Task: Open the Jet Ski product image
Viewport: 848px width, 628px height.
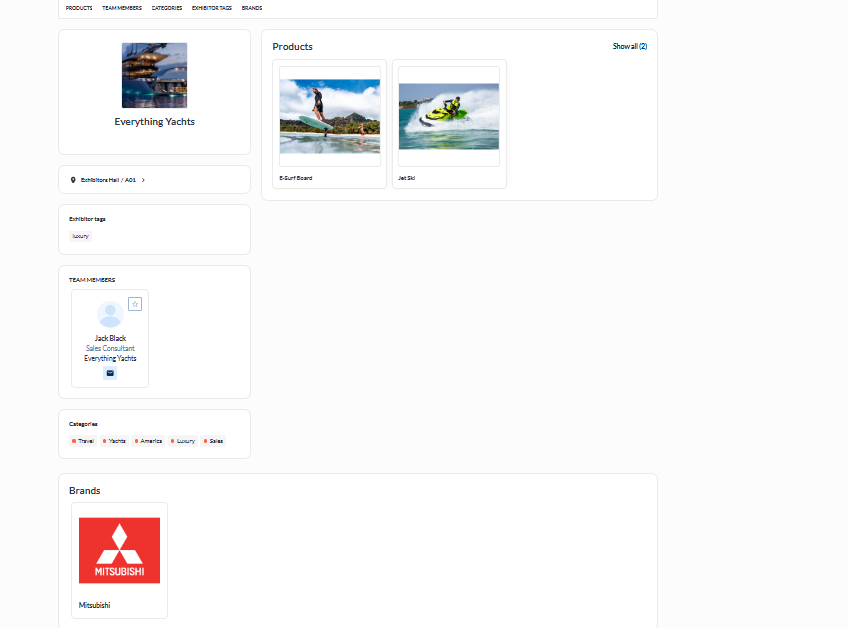Action: coord(448,116)
